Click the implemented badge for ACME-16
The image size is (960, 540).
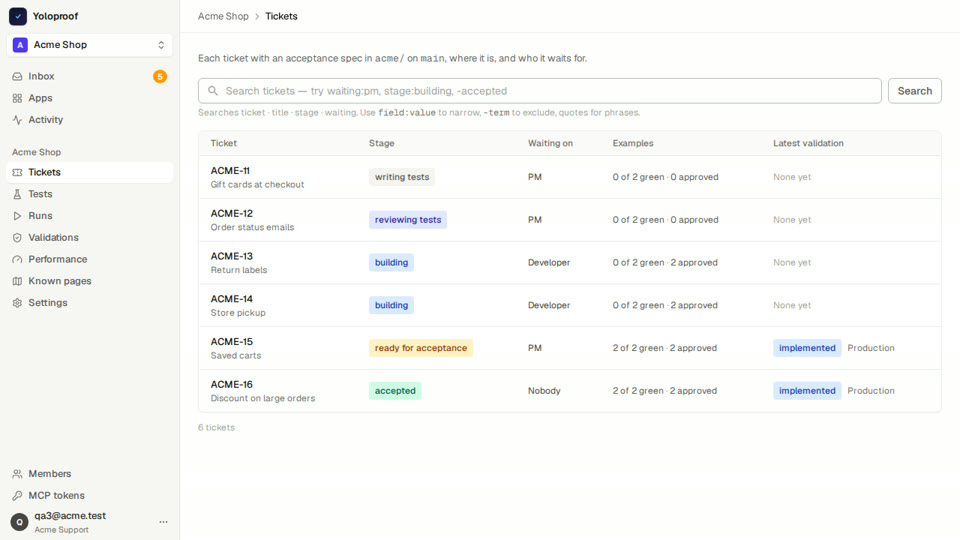click(807, 391)
